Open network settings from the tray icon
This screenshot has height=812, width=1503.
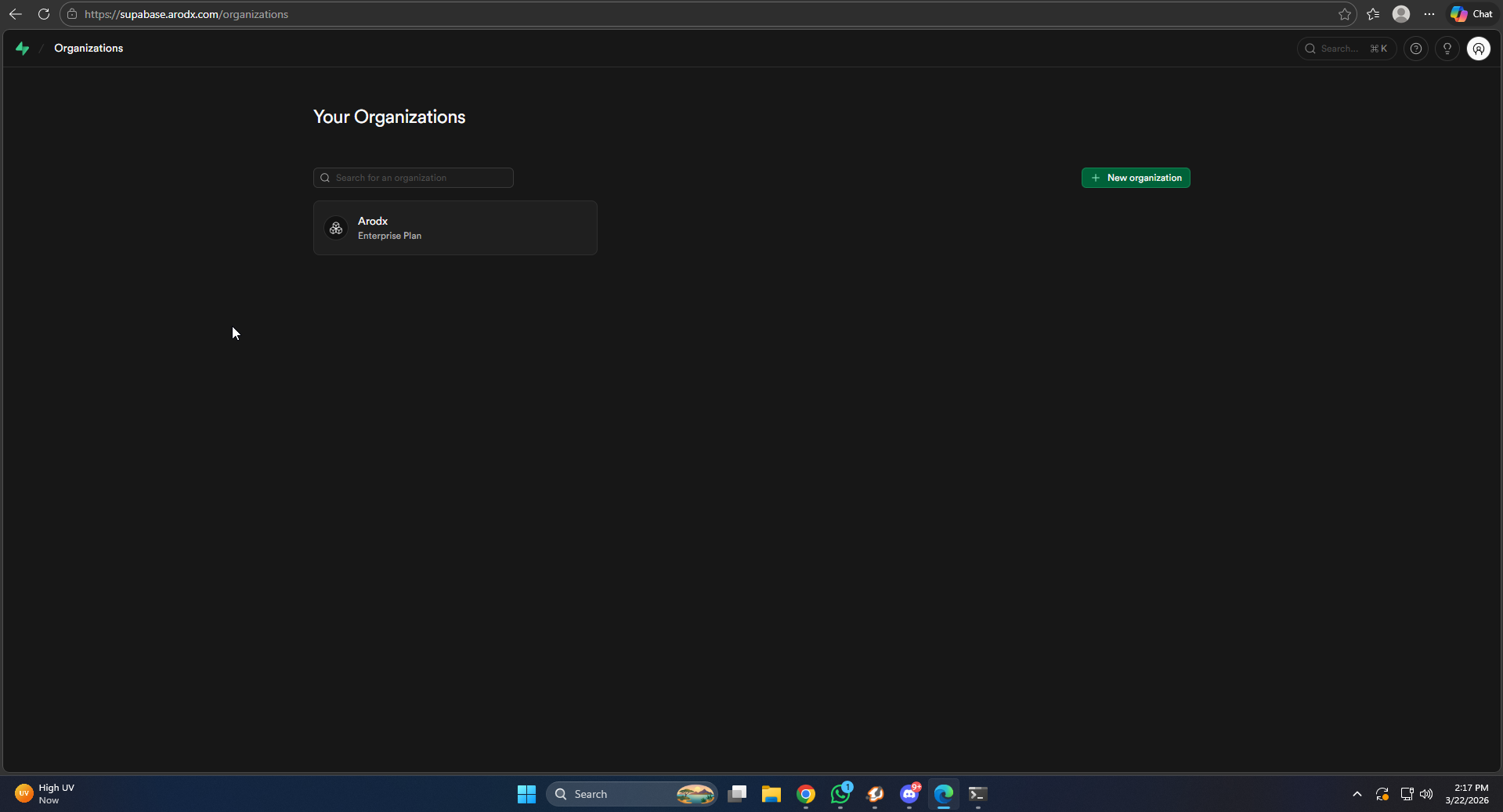(x=1407, y=794)
